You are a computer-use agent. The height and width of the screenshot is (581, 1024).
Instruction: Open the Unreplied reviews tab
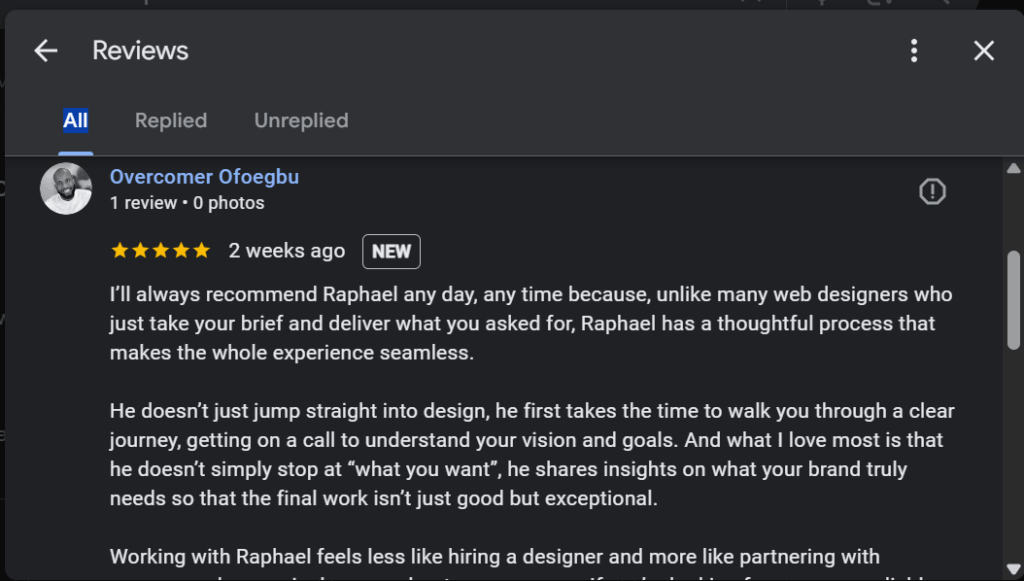(x=301, y=120)
